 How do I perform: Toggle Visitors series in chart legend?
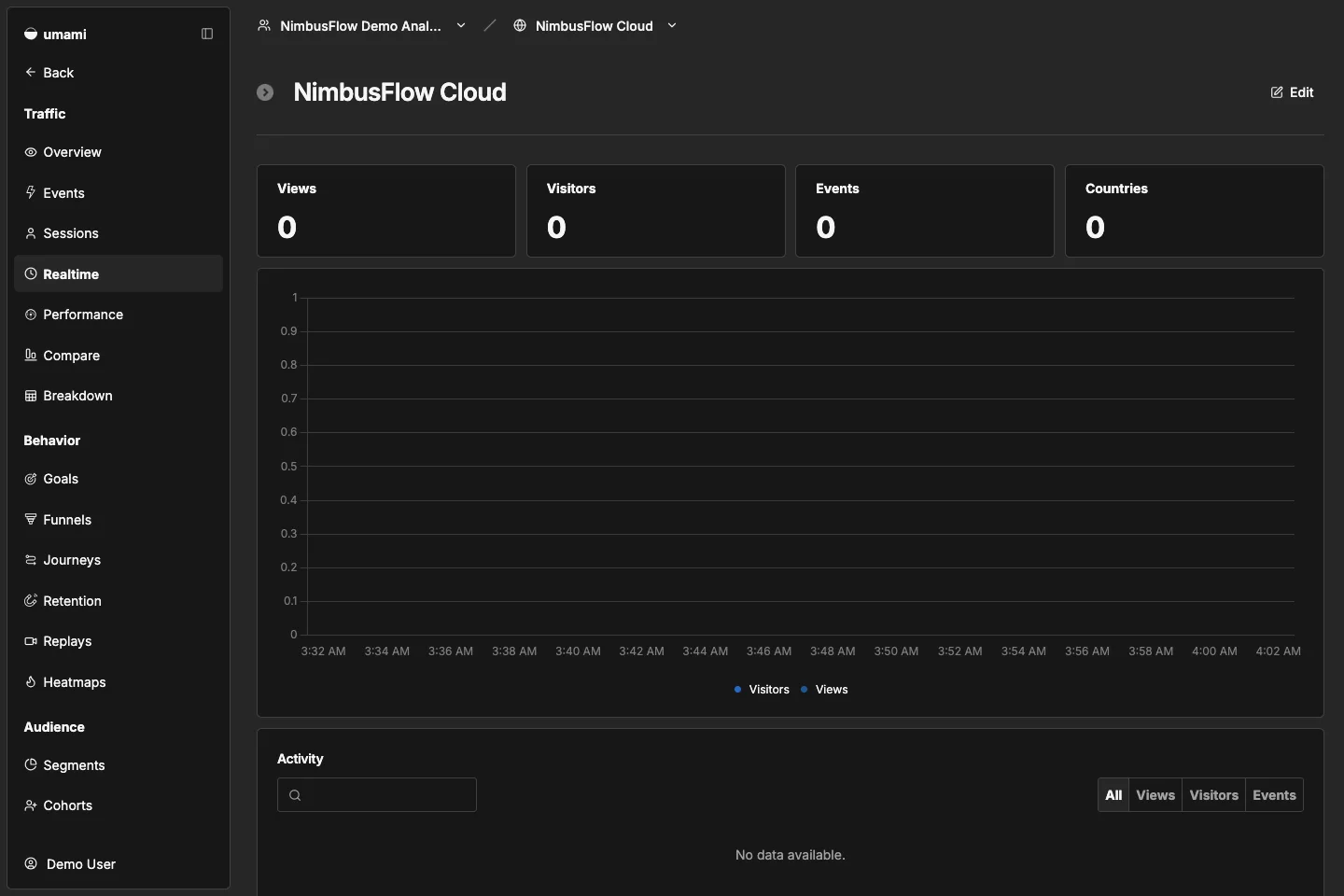point(762,690)
